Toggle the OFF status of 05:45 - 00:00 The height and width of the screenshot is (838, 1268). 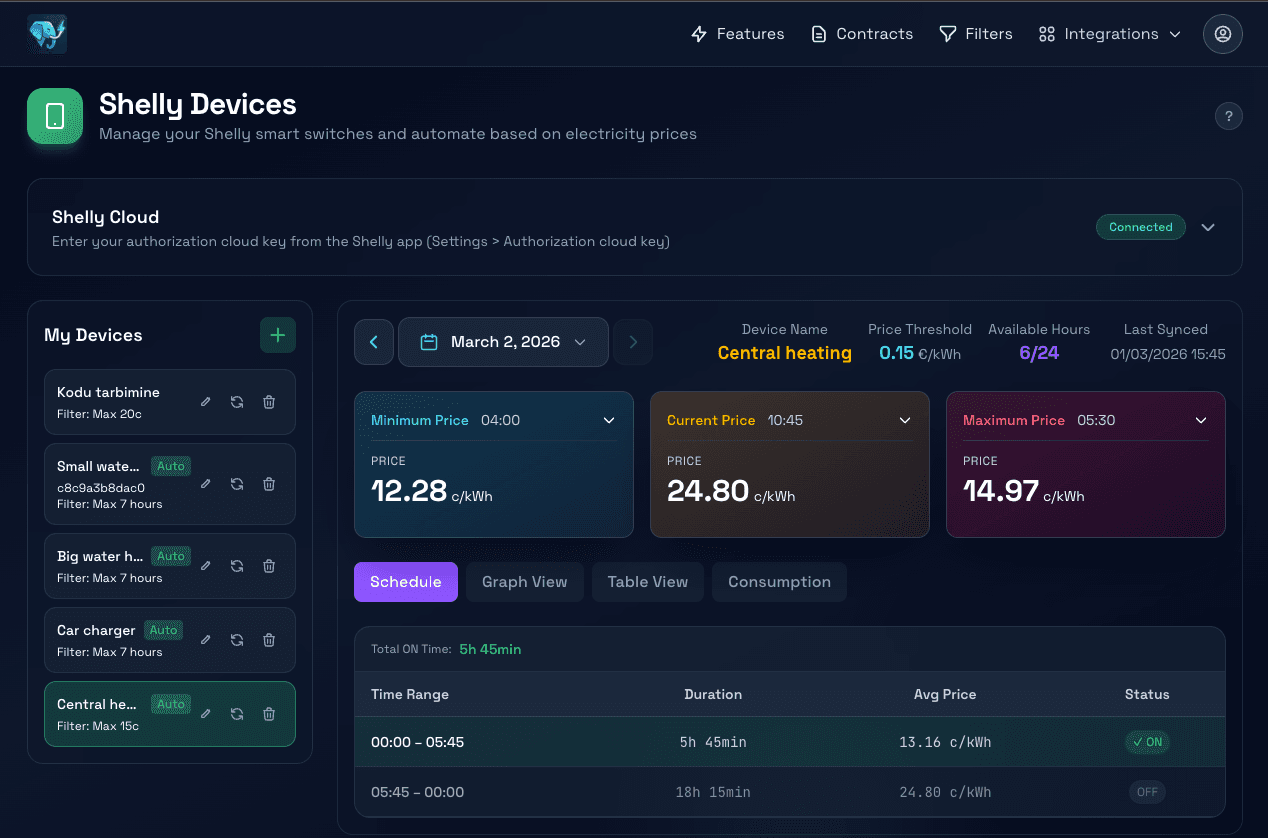[x=1147, y=792]
